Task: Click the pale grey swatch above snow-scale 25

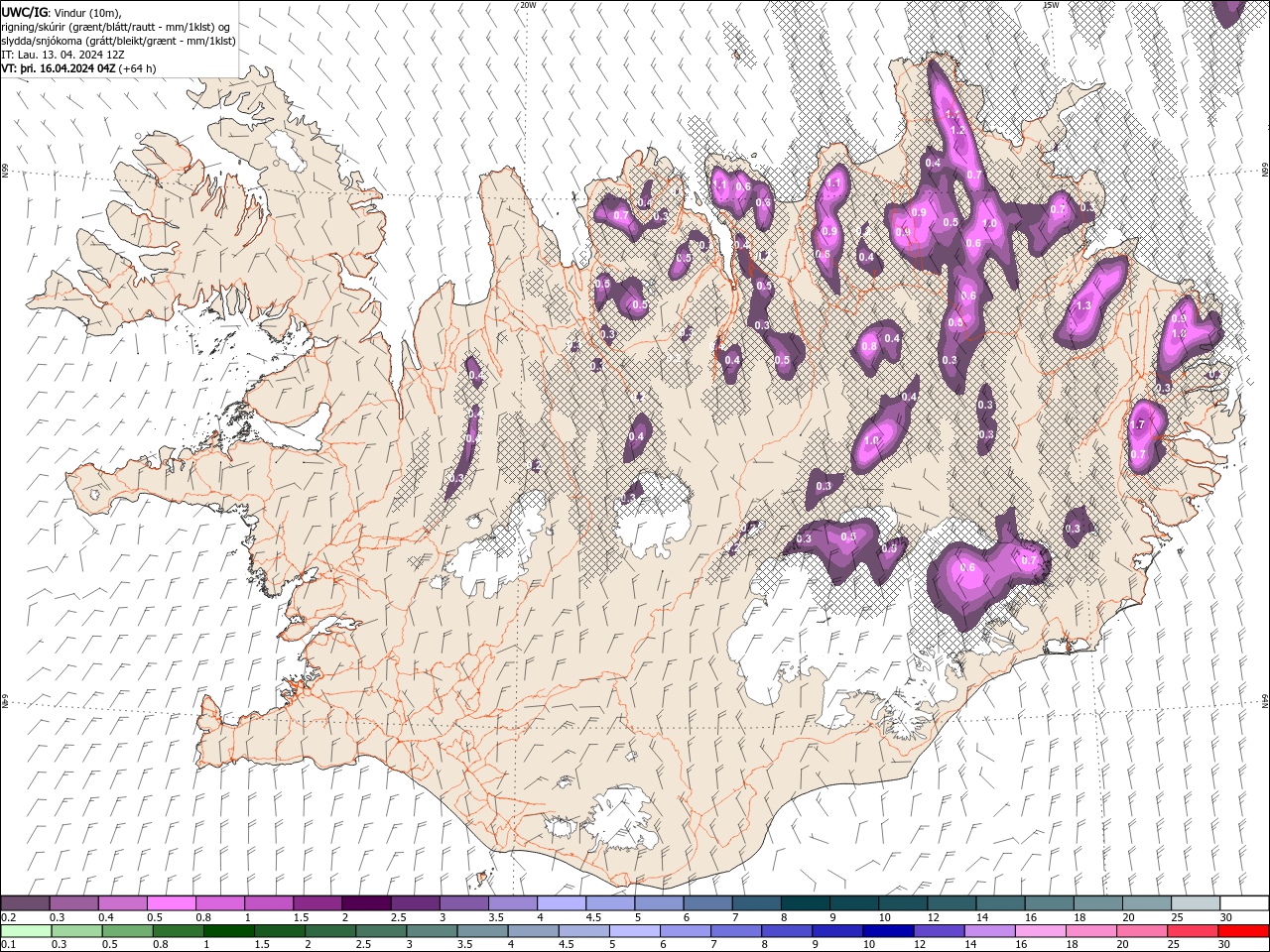Action: [x=1196, y=903]
